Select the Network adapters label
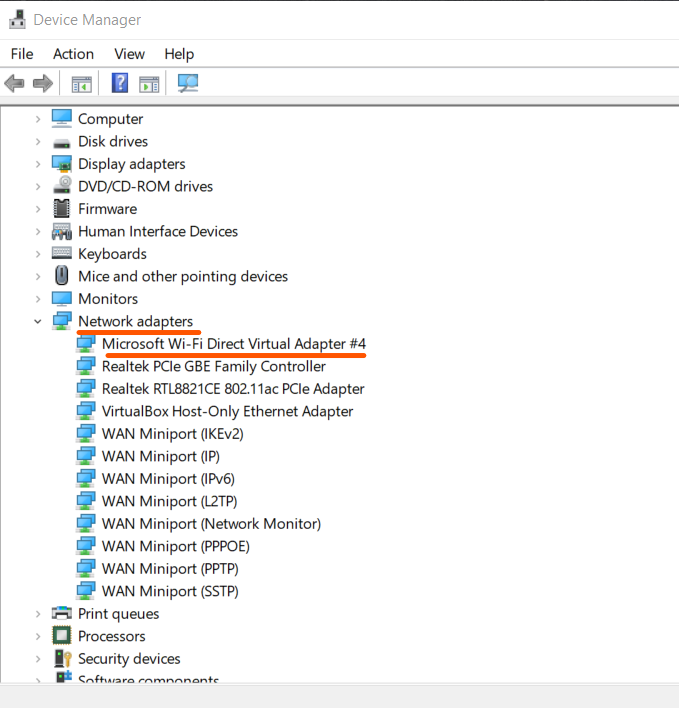Screen dimensions: 679x708 [x=135, y=321]
